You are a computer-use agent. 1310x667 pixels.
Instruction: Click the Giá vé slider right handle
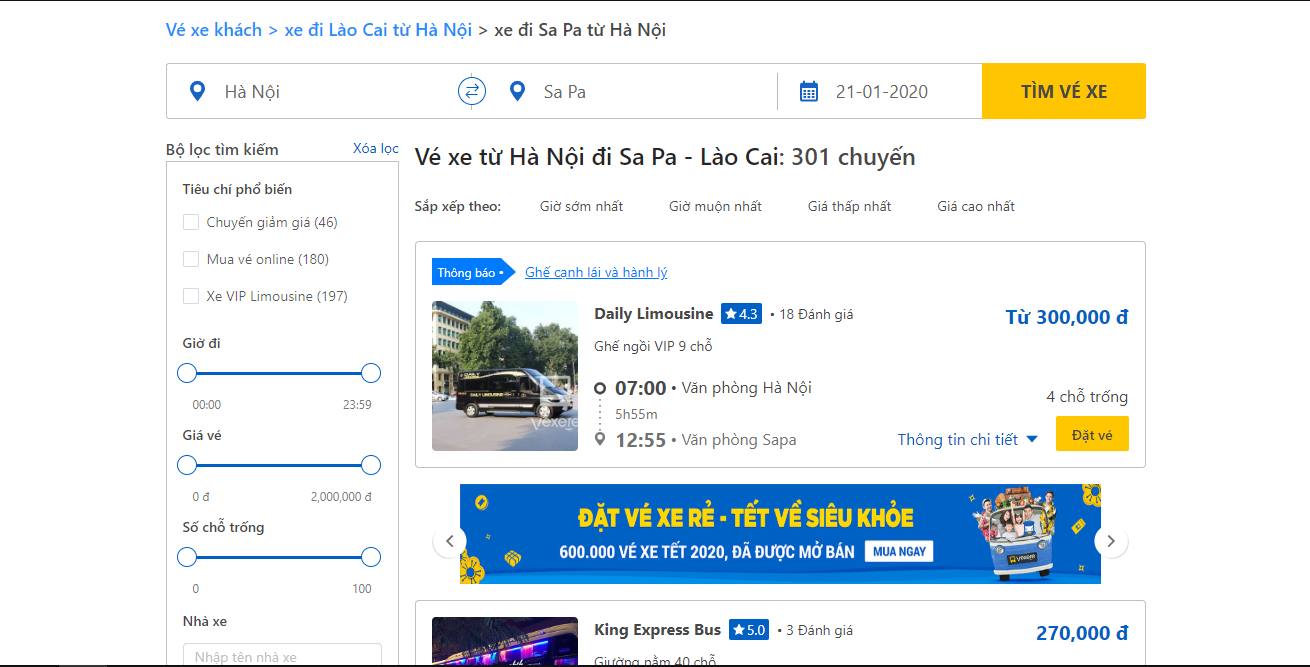click(x=371, y=465)
